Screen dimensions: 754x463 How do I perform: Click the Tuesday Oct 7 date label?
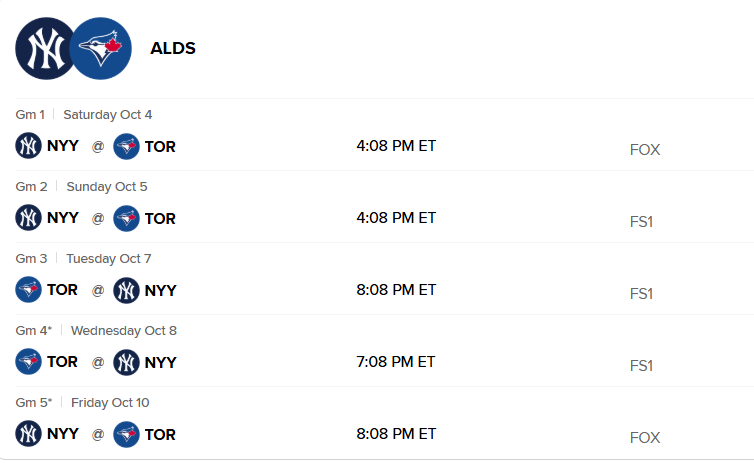109,259
